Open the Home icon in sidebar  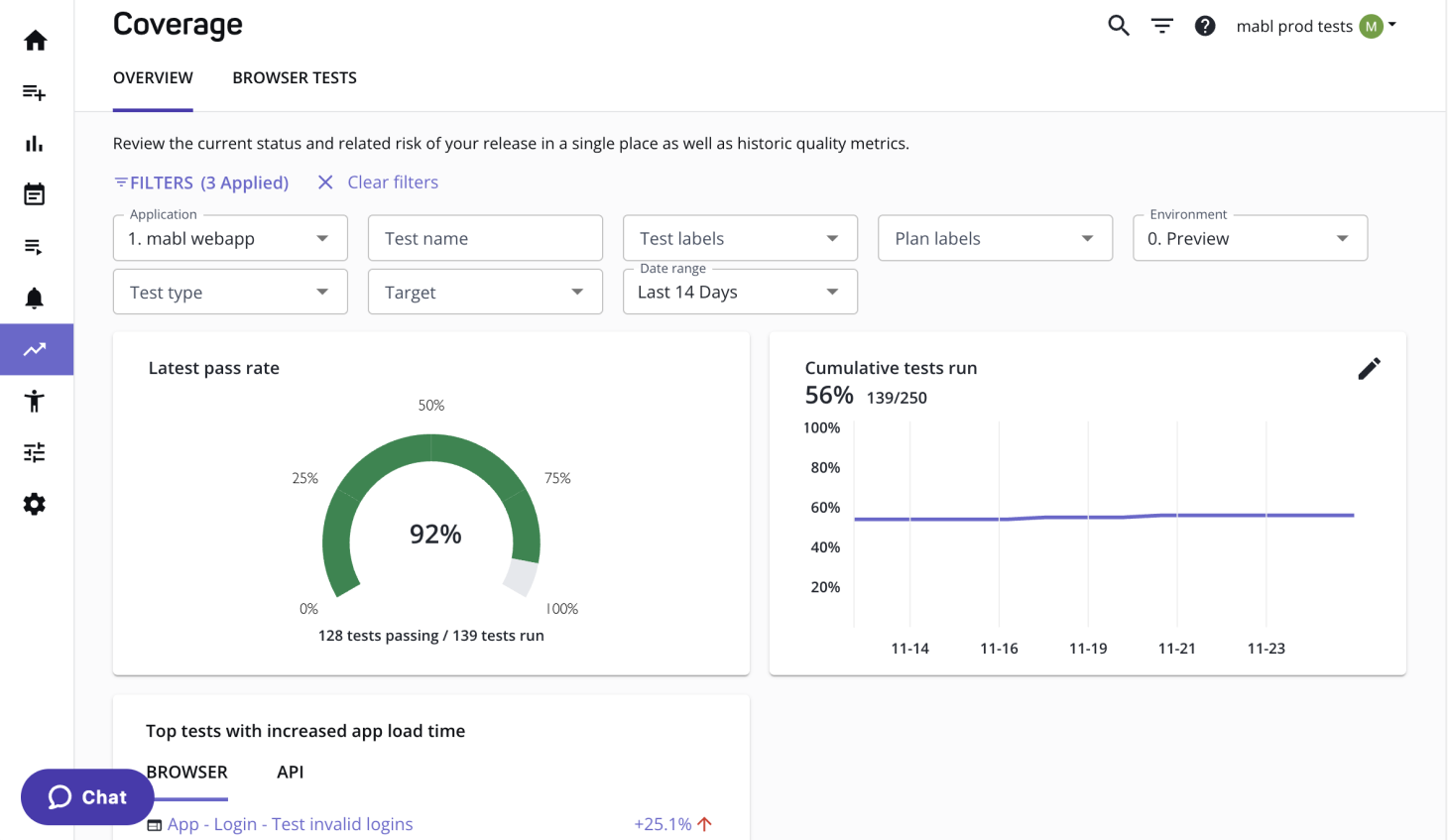tap(35, 40)
